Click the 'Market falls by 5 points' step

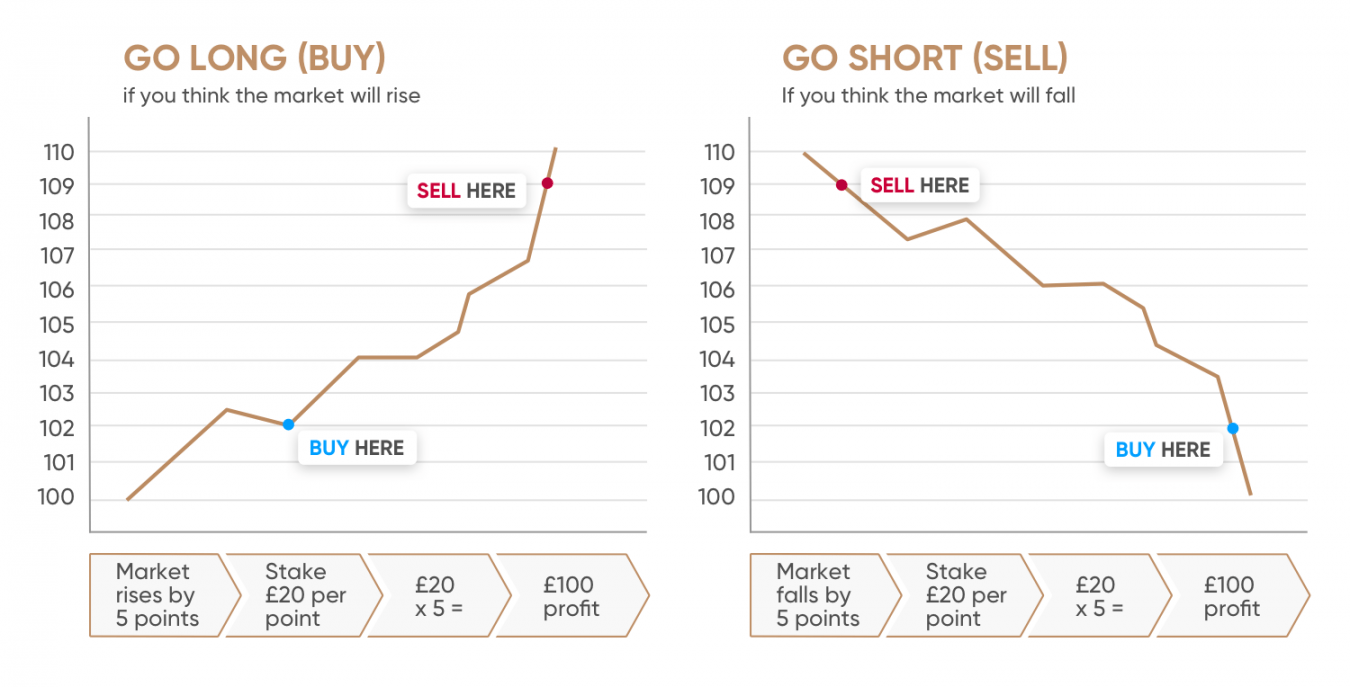tap(817, 595)
